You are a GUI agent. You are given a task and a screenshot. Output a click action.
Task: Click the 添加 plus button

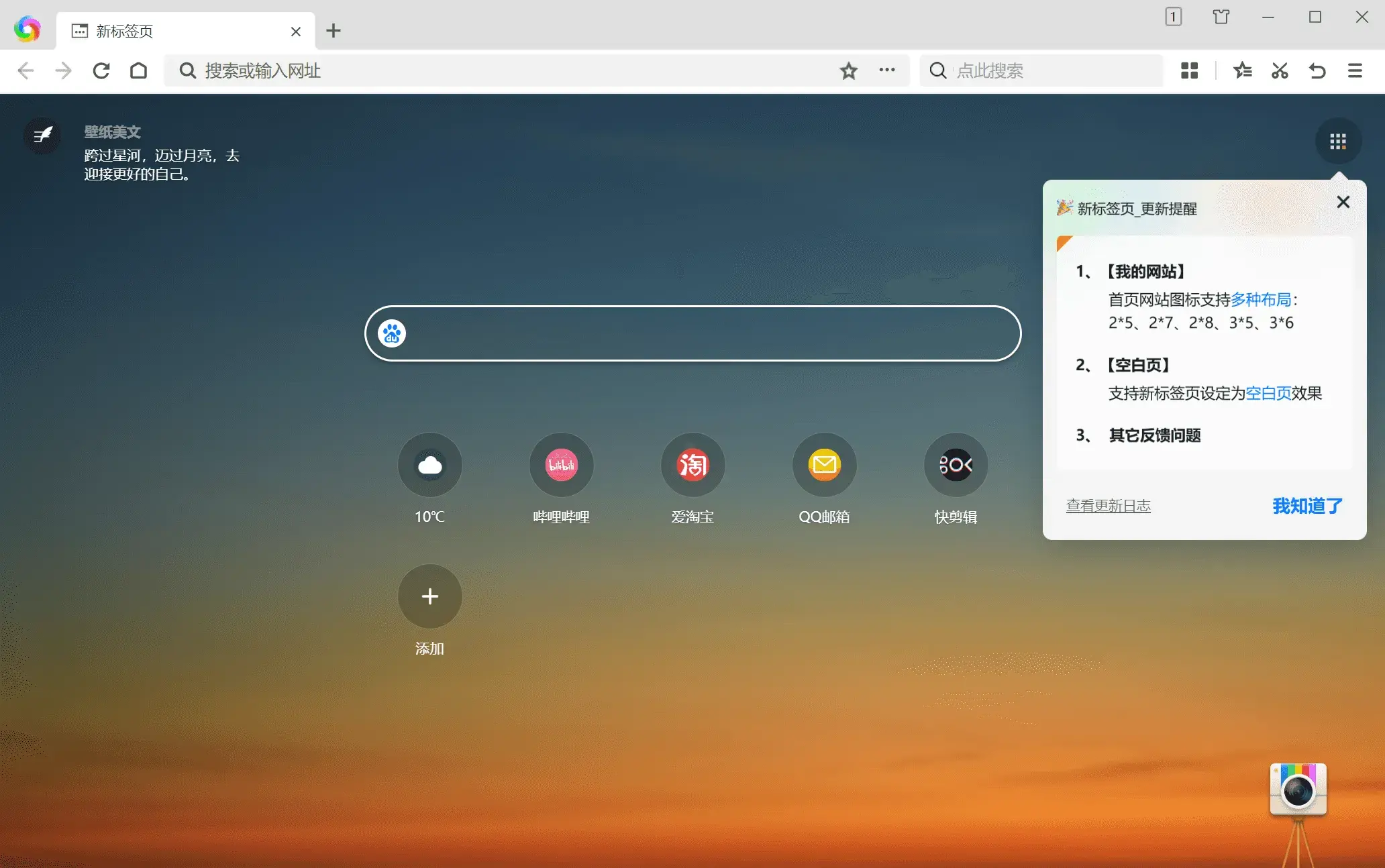pos(429,596)
